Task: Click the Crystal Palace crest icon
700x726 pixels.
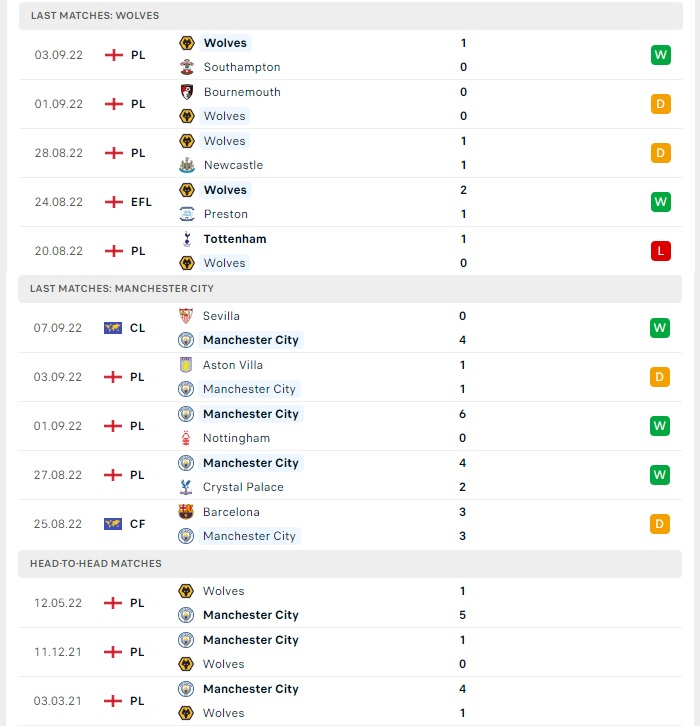Action: tap(186, 487)
